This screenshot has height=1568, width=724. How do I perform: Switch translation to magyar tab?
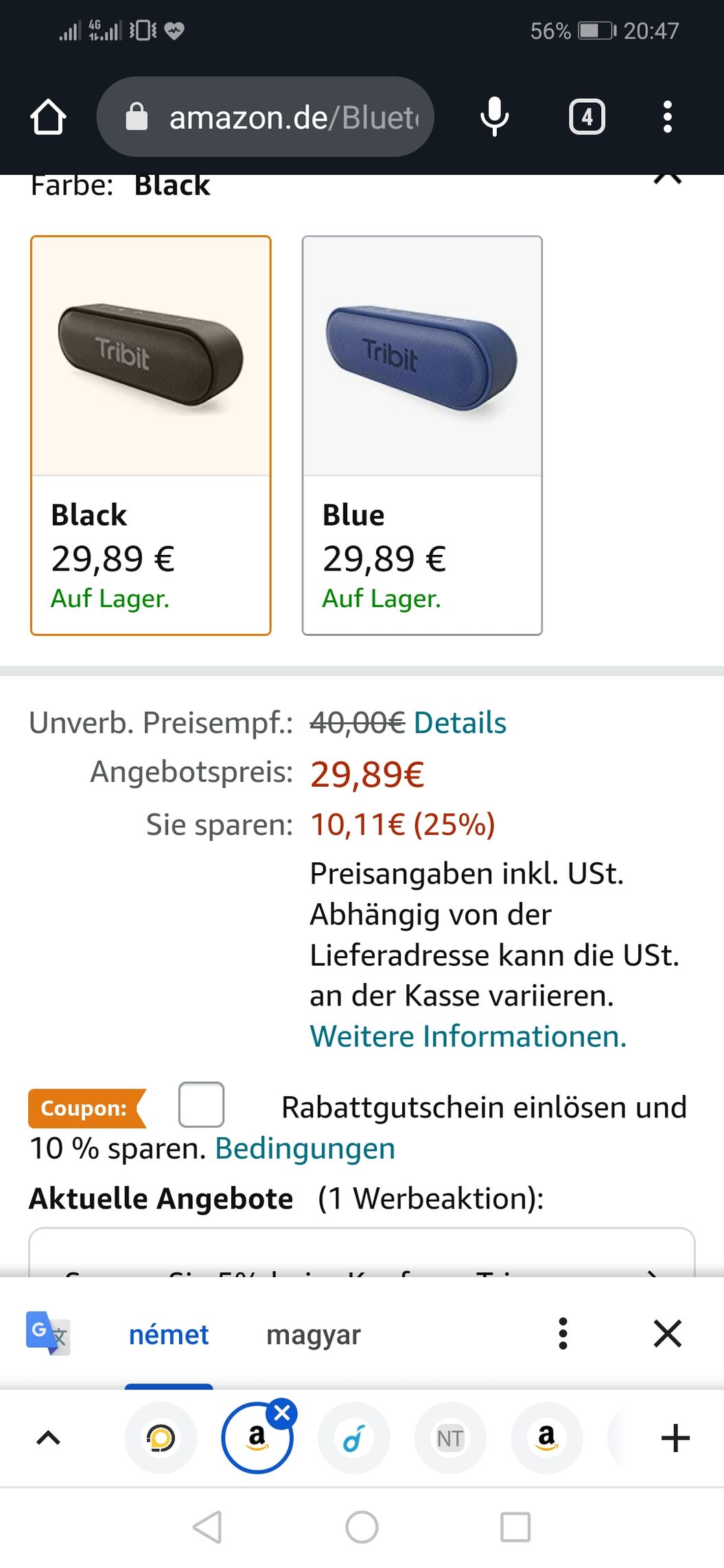314,1335
